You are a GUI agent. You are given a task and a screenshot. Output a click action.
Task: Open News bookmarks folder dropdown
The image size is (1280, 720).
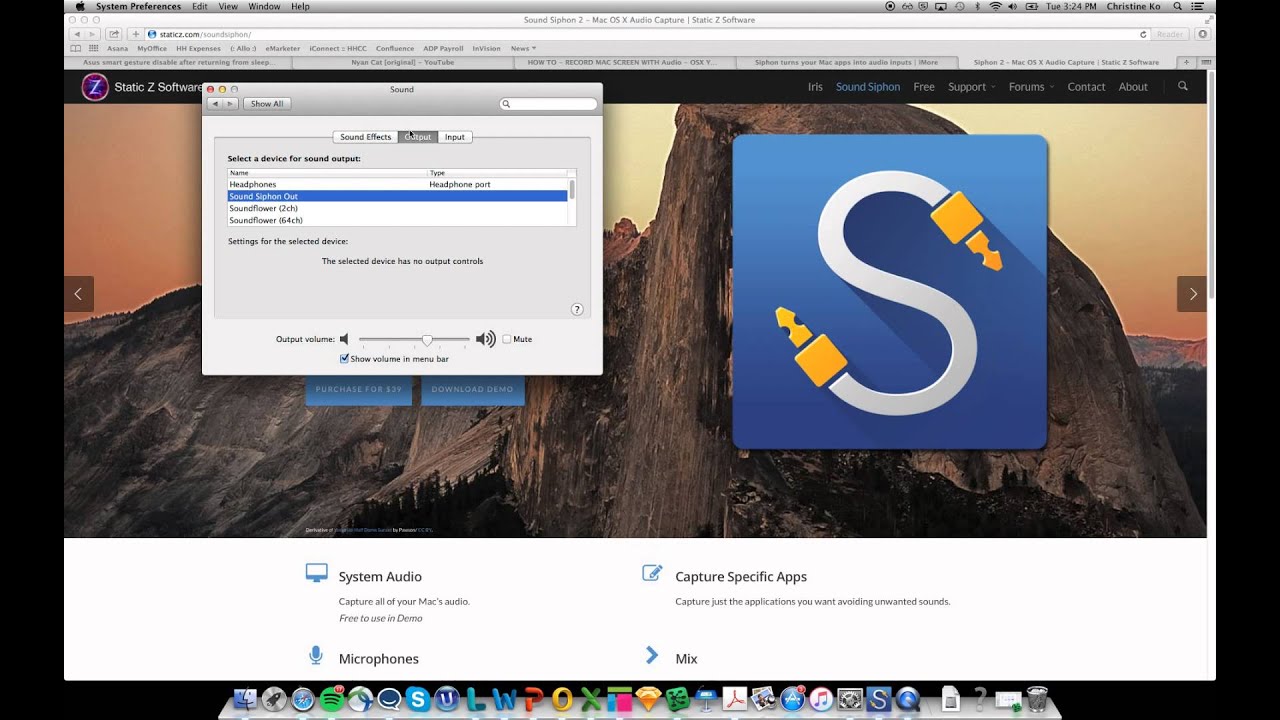[x=523, y=48]
